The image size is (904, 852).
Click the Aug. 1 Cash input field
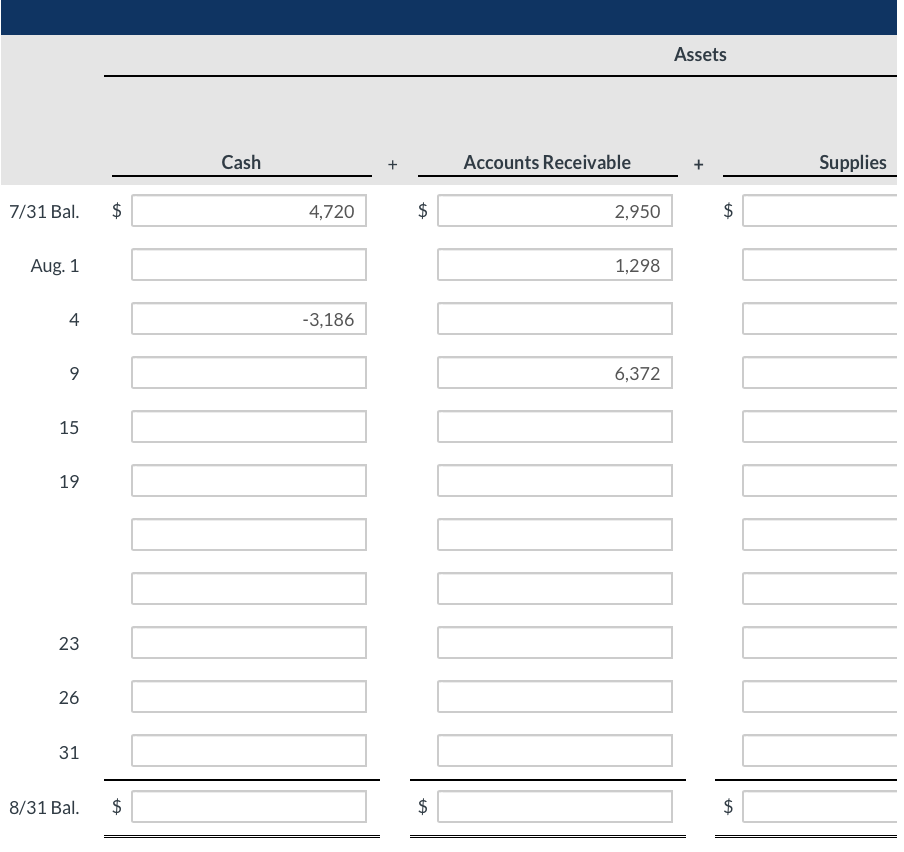coord(248,264)
